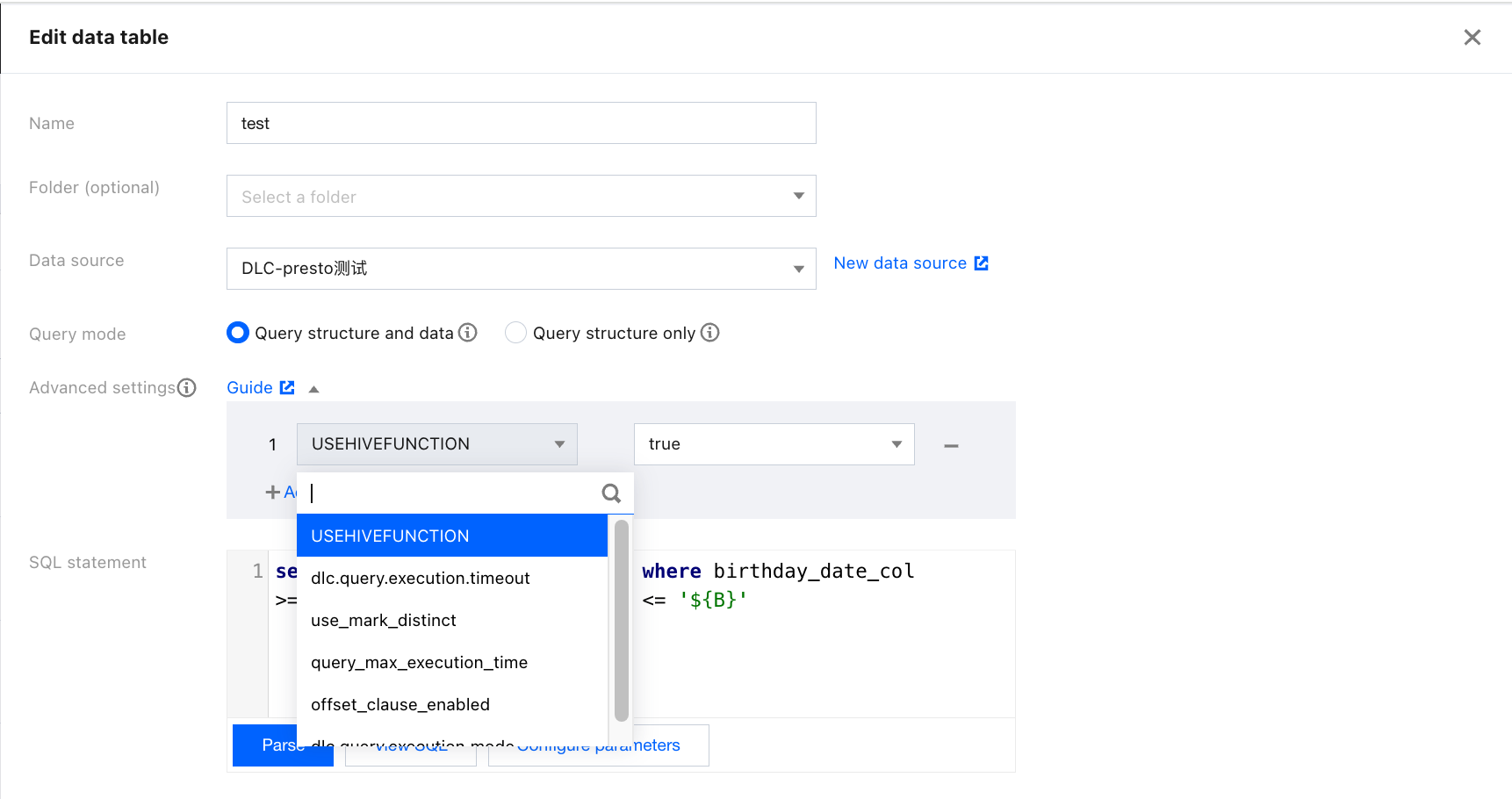Choose dlc.query.execution.timeout from the list
The width and height of the screenshot is (1512, 799).
(421, 579)
